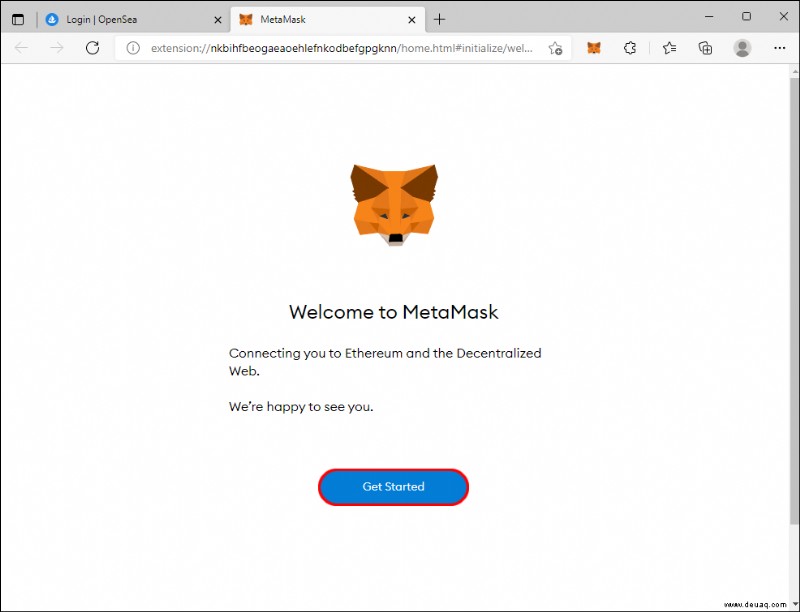This screenshot has width=800, height=612.
Task: Add this page to favorites
Action: pyautogui.click(x=555, y=48)
